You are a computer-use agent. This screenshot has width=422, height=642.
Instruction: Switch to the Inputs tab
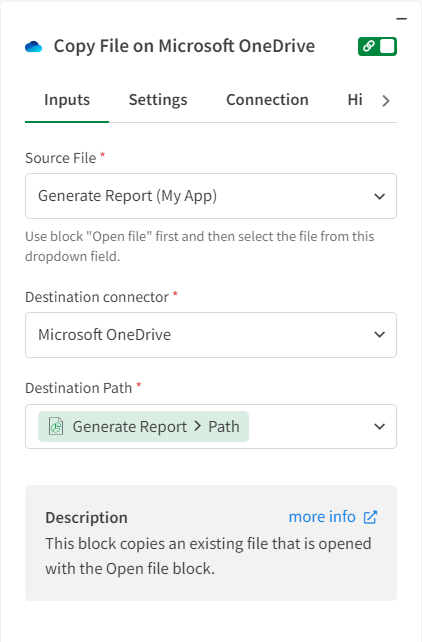pyautogui.click(x=67, y=100)
